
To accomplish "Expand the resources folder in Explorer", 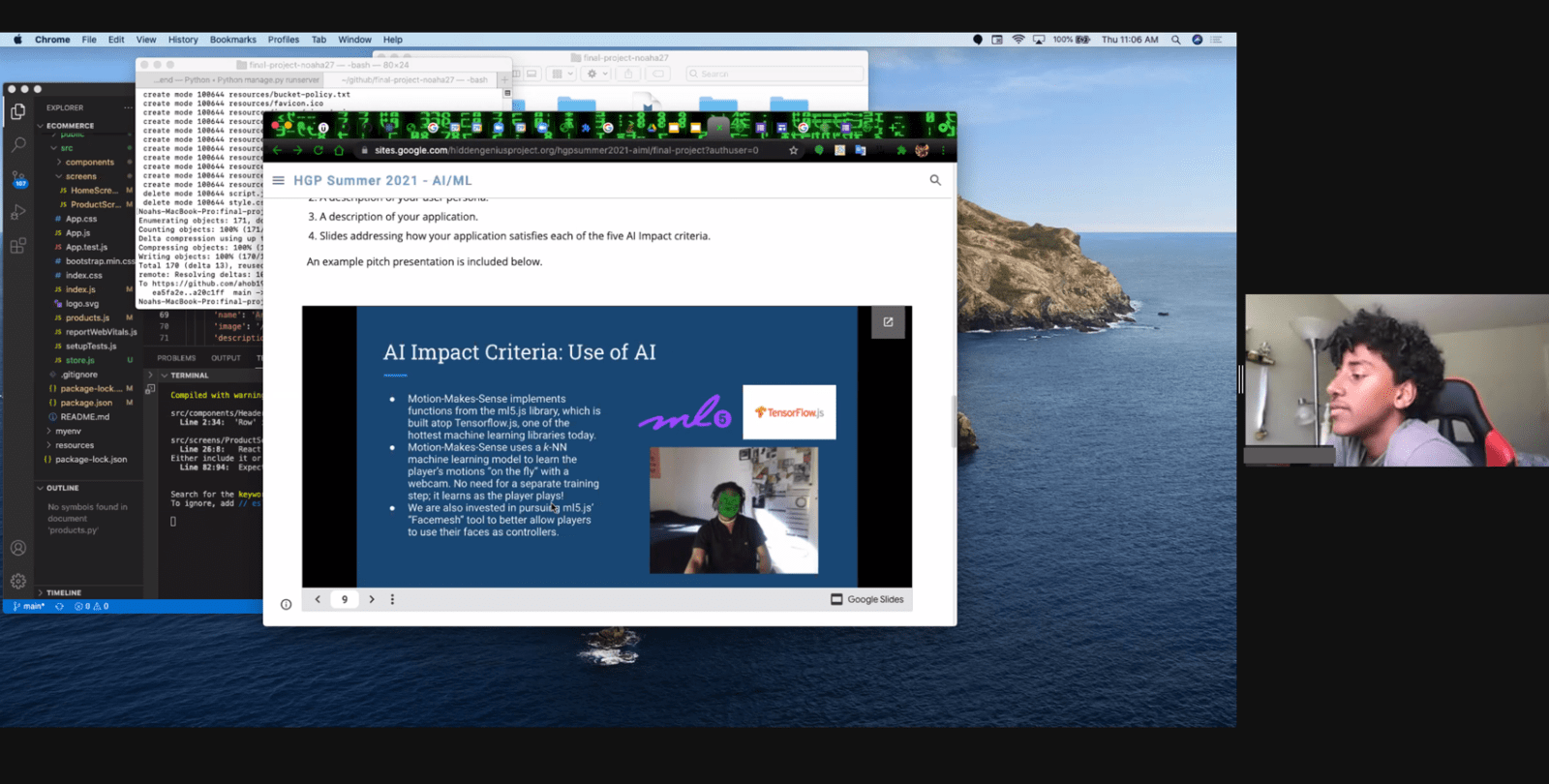I will tap(75, 445).
